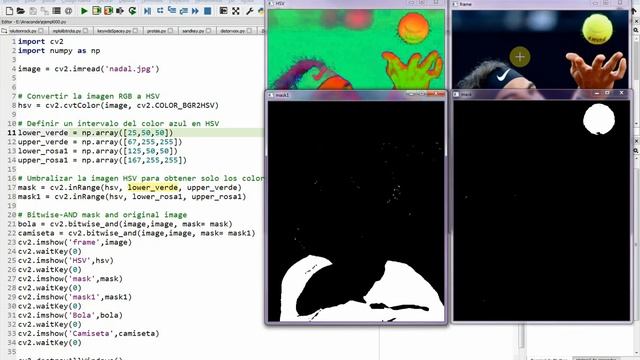Run current cell and advance to next
This screenshot has width=640, height=360.
(108, 11)
